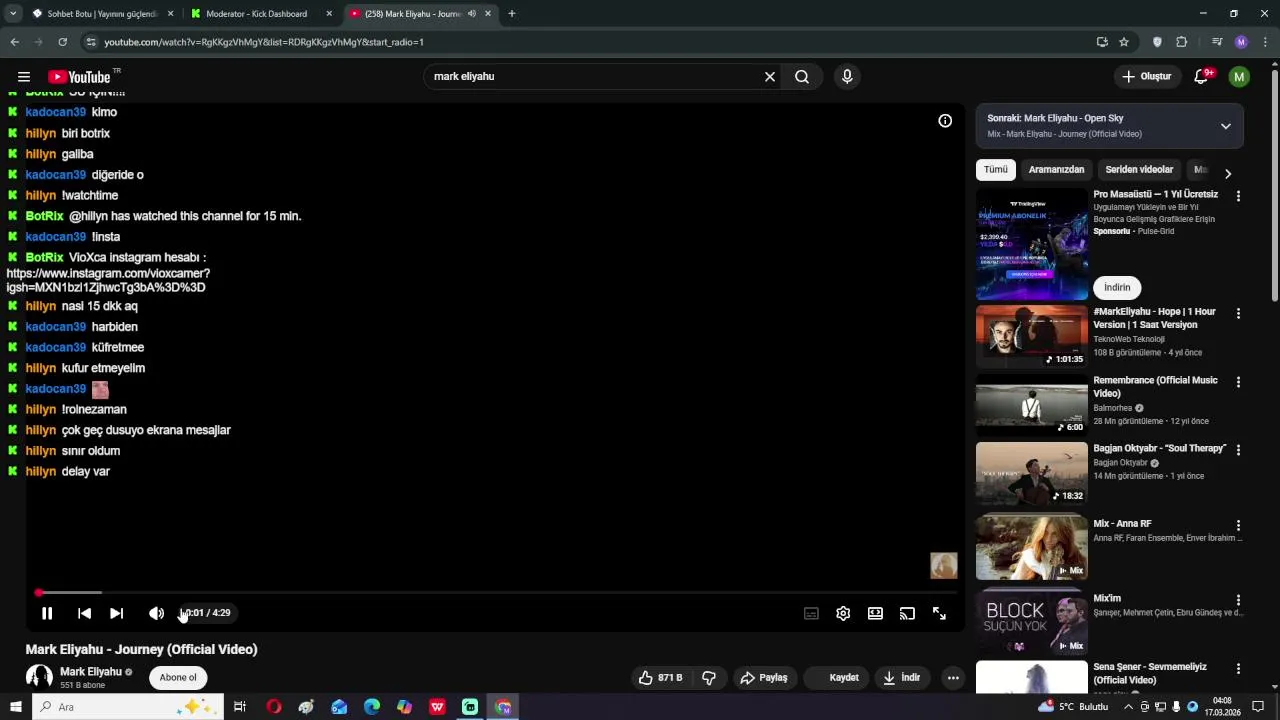Start voice search with the microphone icon
The width and height of the screenshot is (1280, 720).
pos(847,77)
